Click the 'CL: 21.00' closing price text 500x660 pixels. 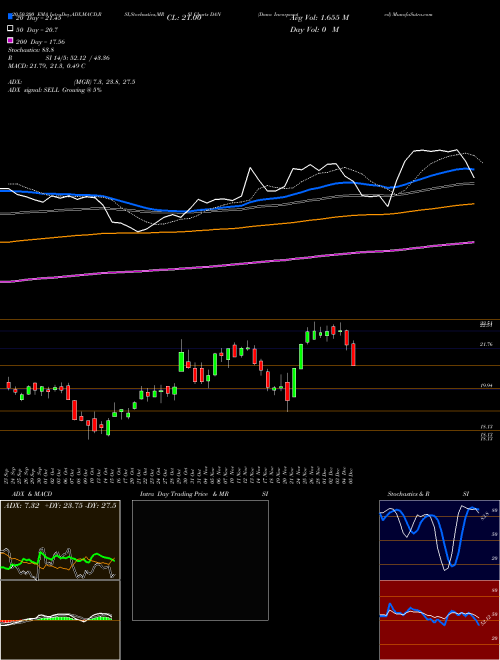click(184, 18)
